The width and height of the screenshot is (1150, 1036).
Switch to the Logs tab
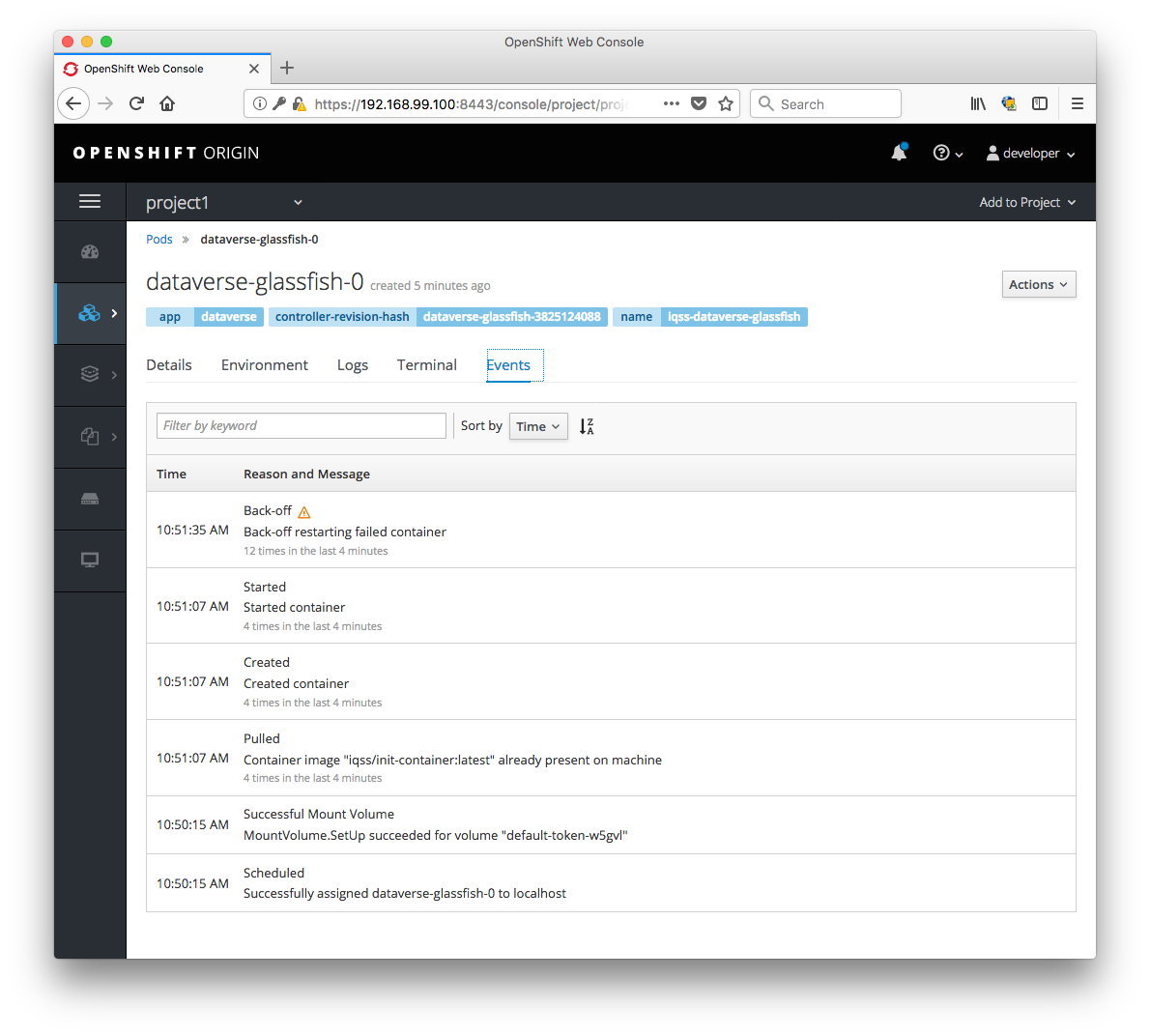352,365
